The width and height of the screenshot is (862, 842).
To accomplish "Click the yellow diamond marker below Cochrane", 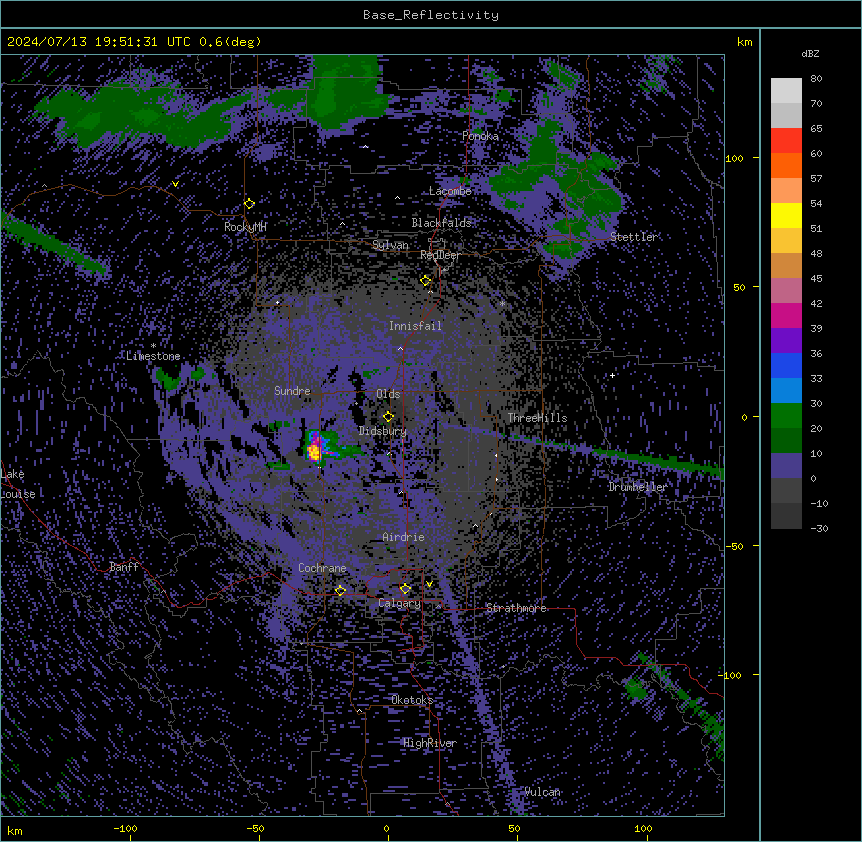I will (x=340, y=590).
